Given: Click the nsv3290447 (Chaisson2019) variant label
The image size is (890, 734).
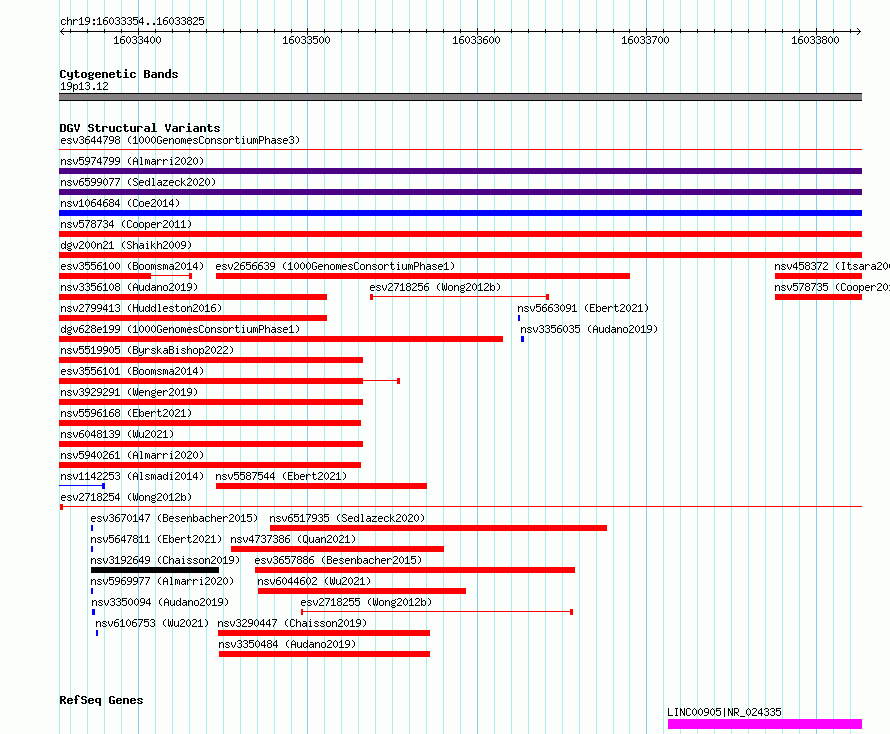Looking at the screenshot, I should click(x=292, y=623).
